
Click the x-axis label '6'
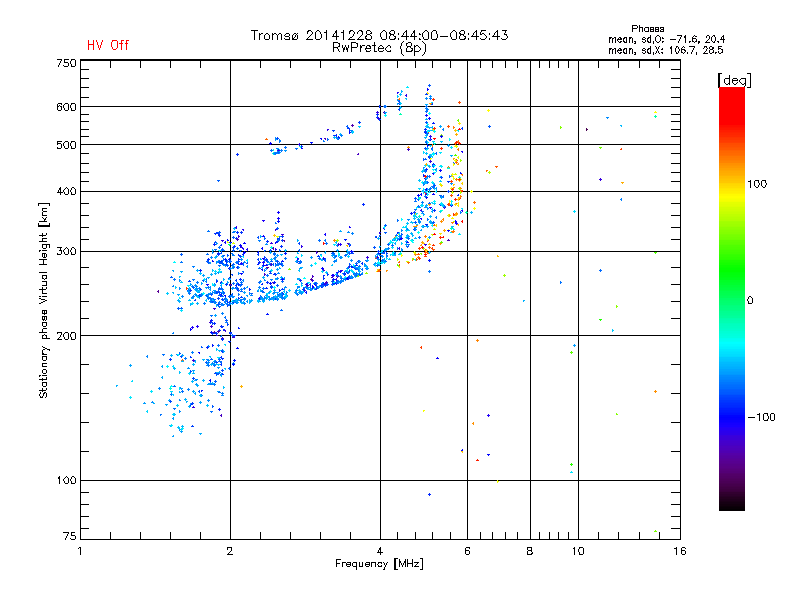click(x=467, y=551)
